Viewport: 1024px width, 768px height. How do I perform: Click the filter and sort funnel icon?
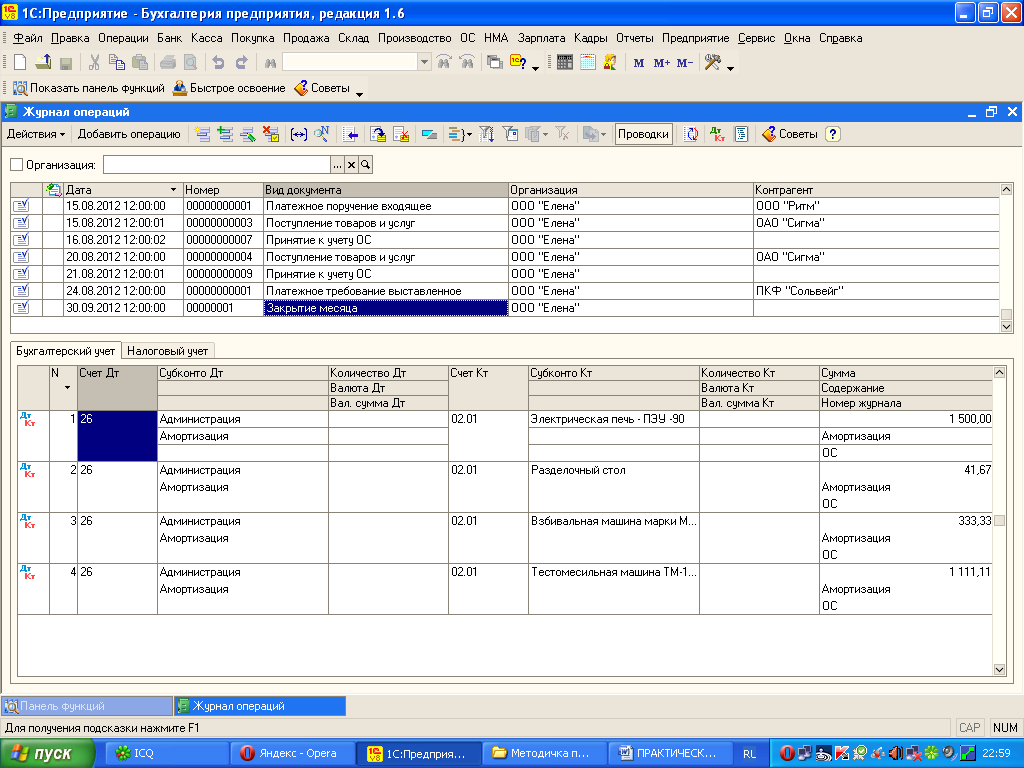487,135
